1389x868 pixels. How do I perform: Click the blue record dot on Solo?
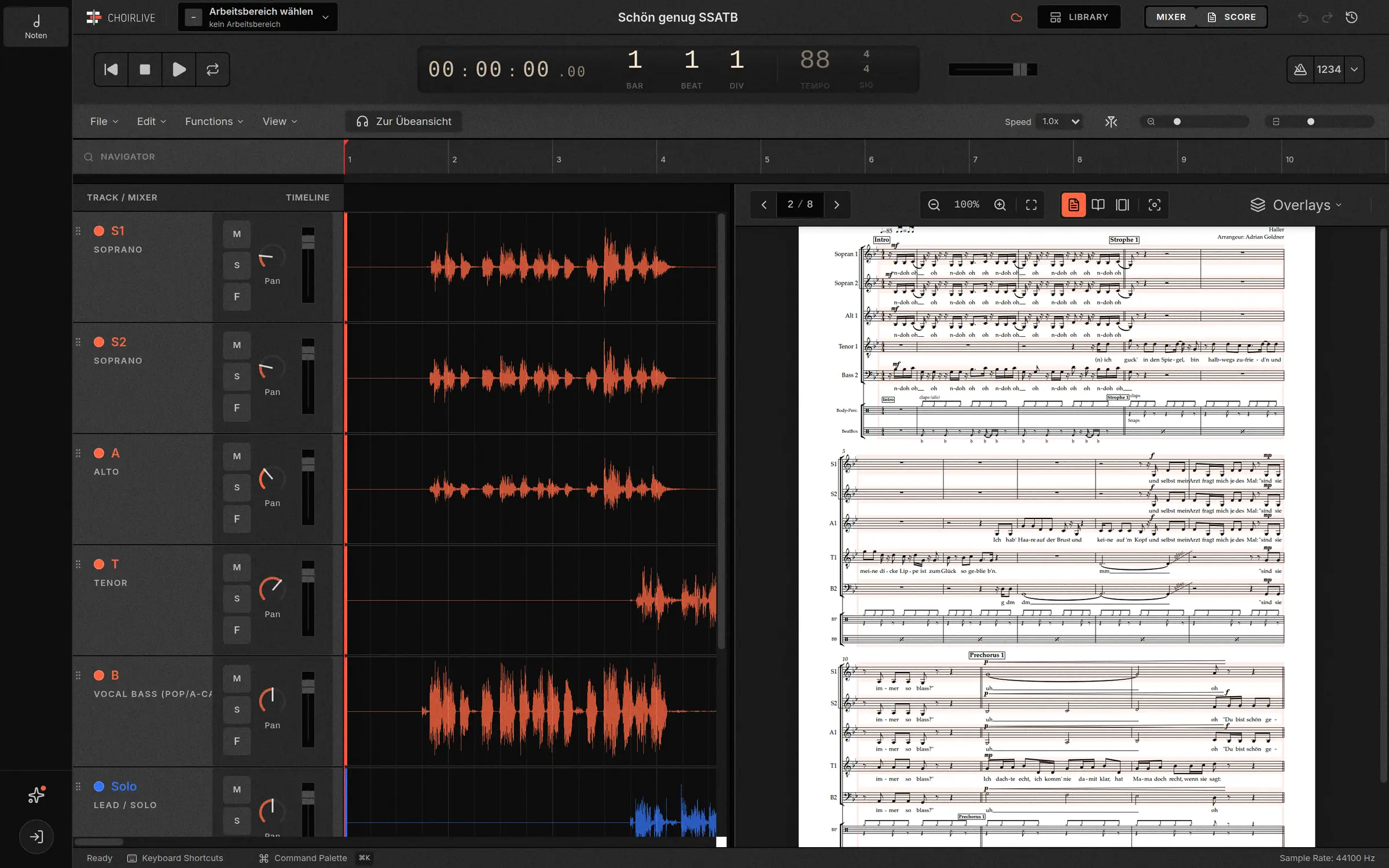99,786
